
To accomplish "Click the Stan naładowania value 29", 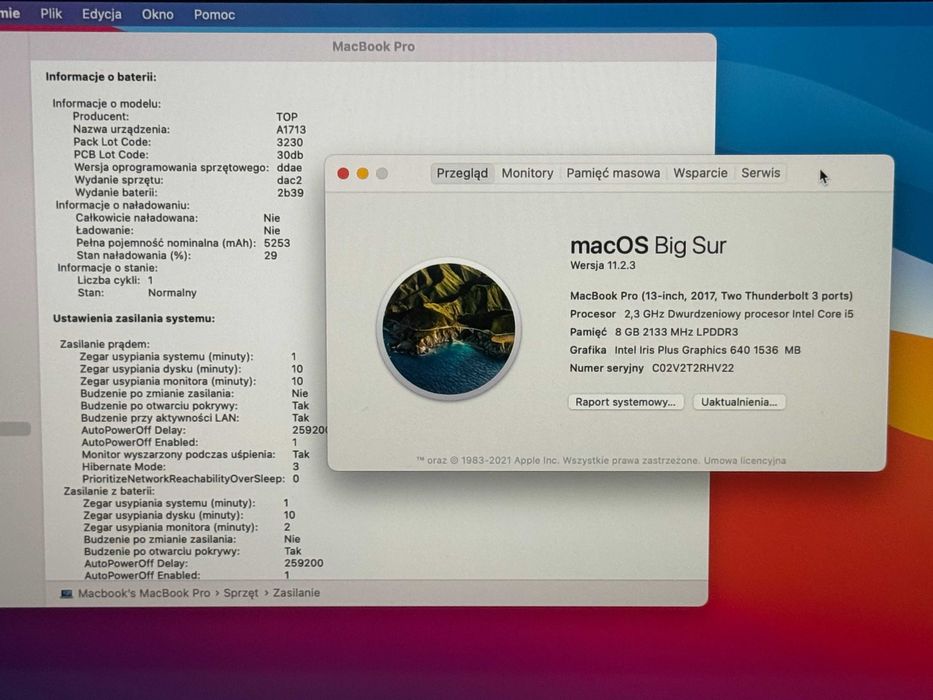I will tap(271, 255).
